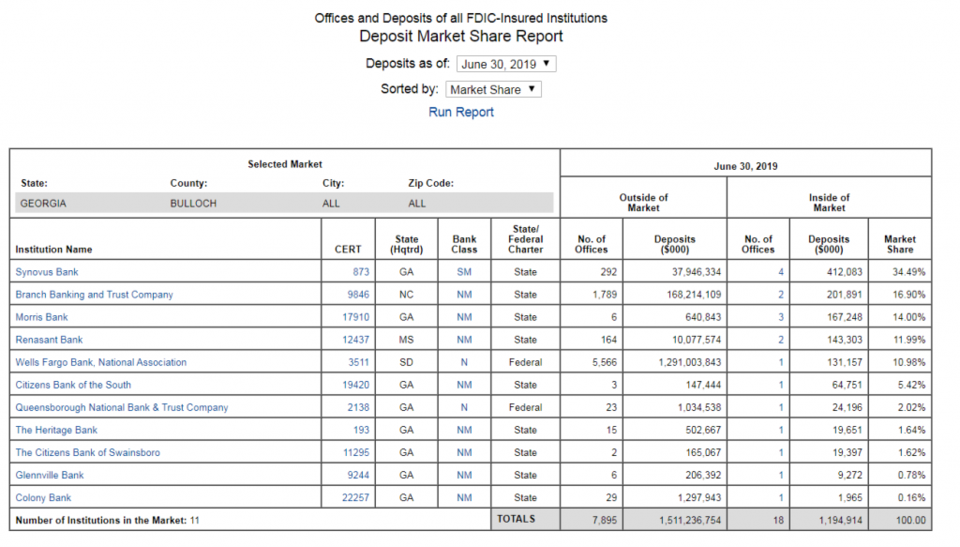Open The Citizens Bank of Swainsboro link
960x547 pixels.
[x=88, y=453]
